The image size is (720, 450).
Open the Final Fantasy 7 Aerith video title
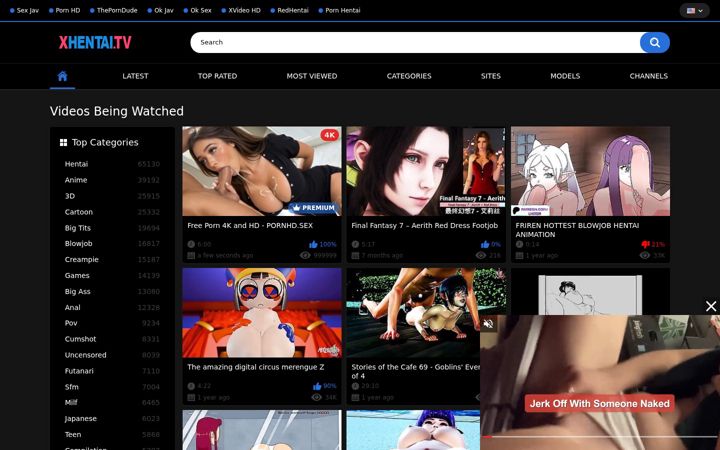click(x=424, y=225)
